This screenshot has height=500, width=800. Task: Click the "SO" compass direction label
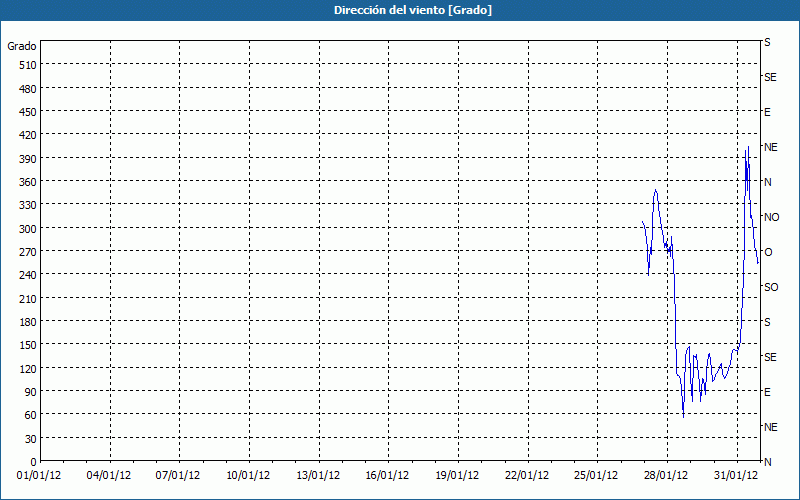pyautogui.click(x=771, y=287)
